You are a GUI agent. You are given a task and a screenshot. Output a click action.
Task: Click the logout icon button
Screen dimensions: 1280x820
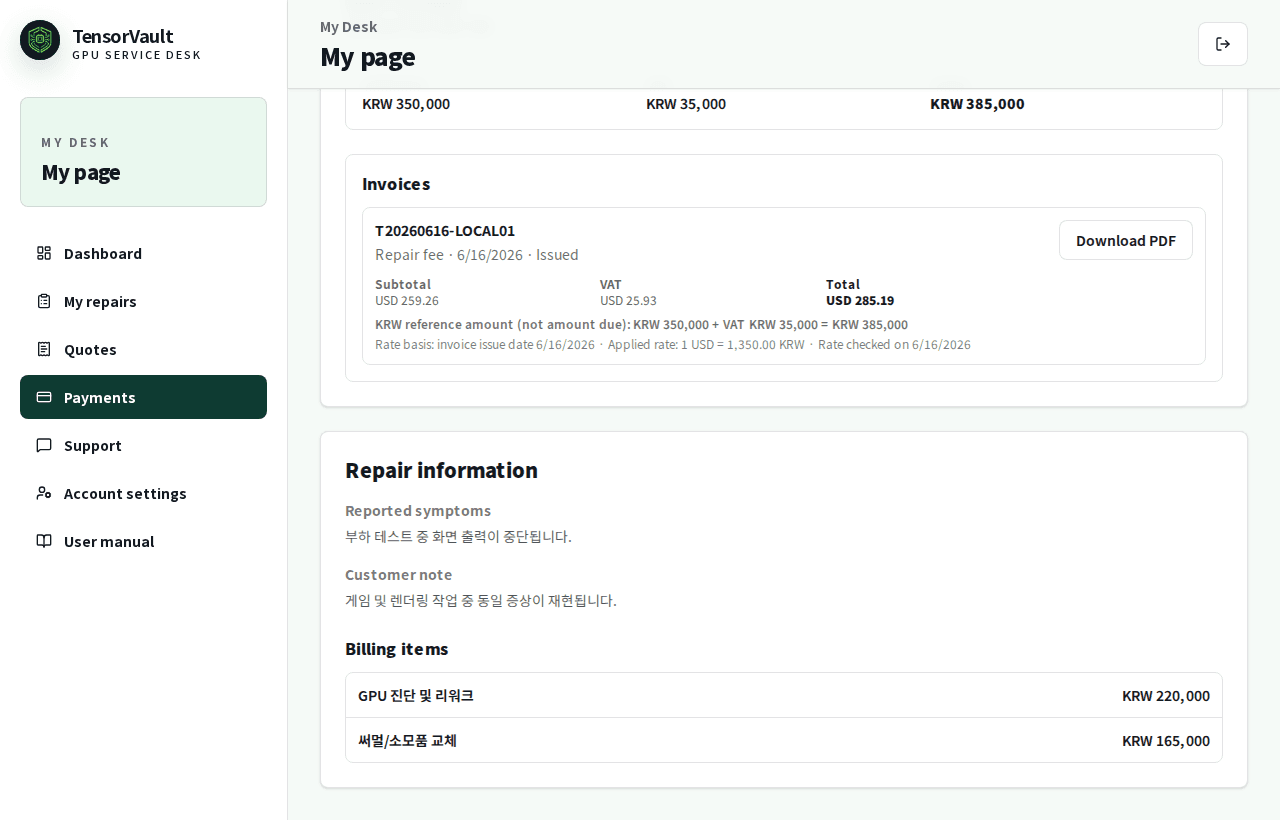1223,44
